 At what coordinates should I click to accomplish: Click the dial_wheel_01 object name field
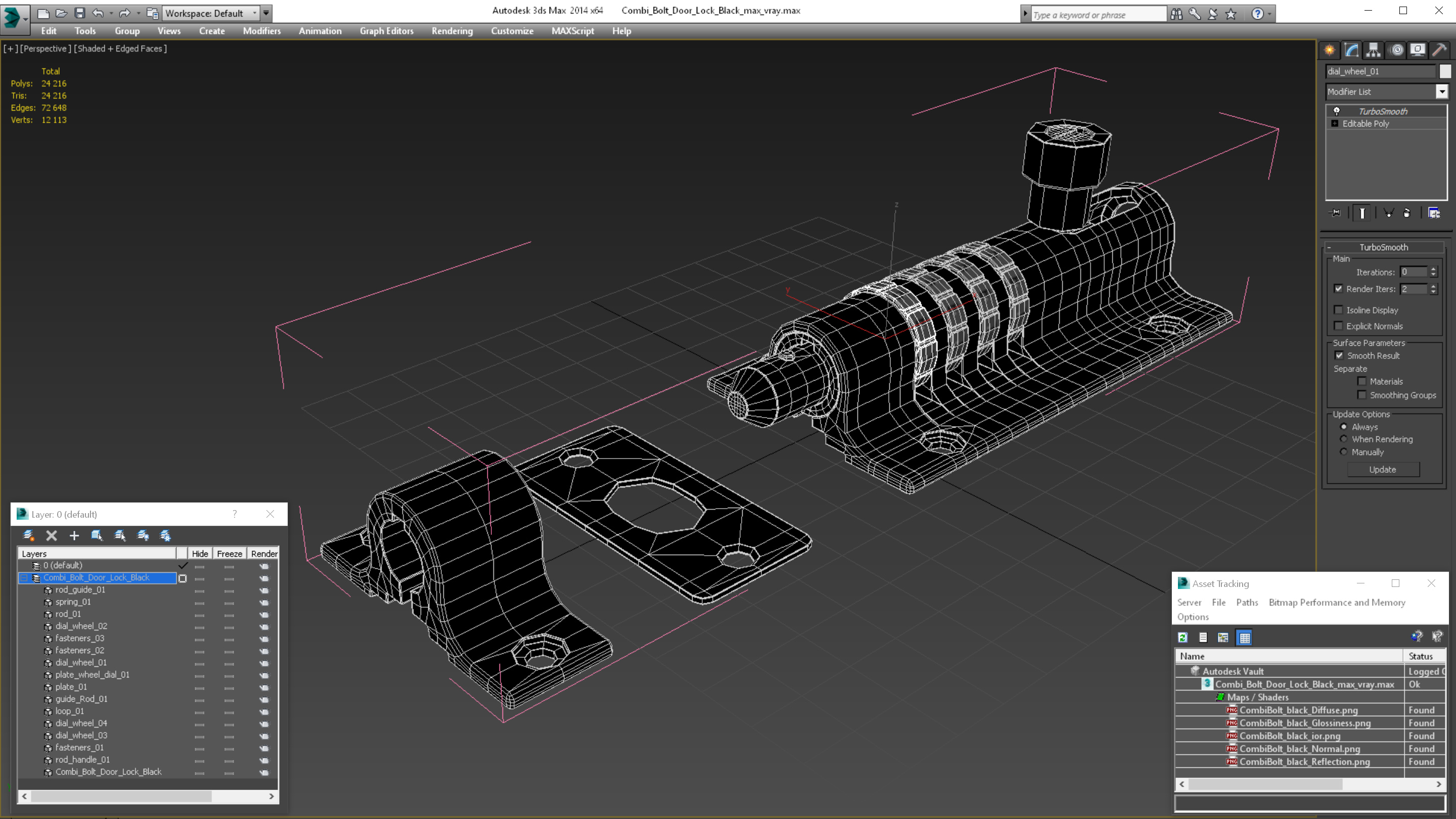pos(1379,71)
